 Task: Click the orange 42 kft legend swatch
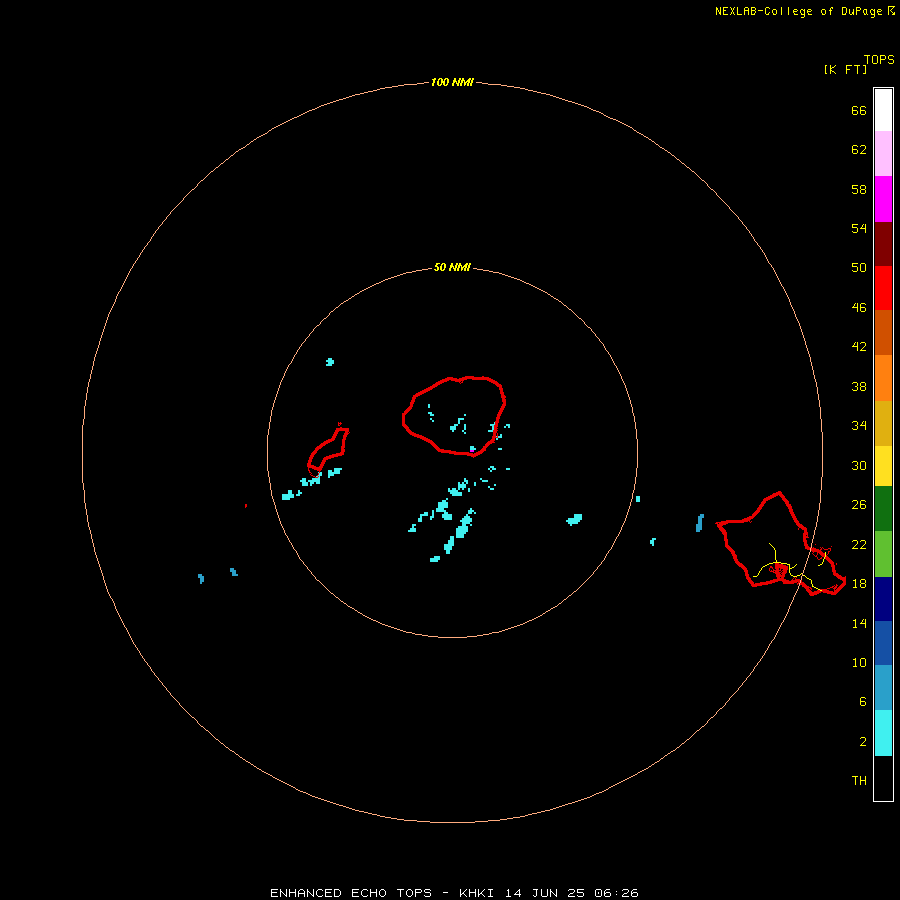tap(883, 378)
